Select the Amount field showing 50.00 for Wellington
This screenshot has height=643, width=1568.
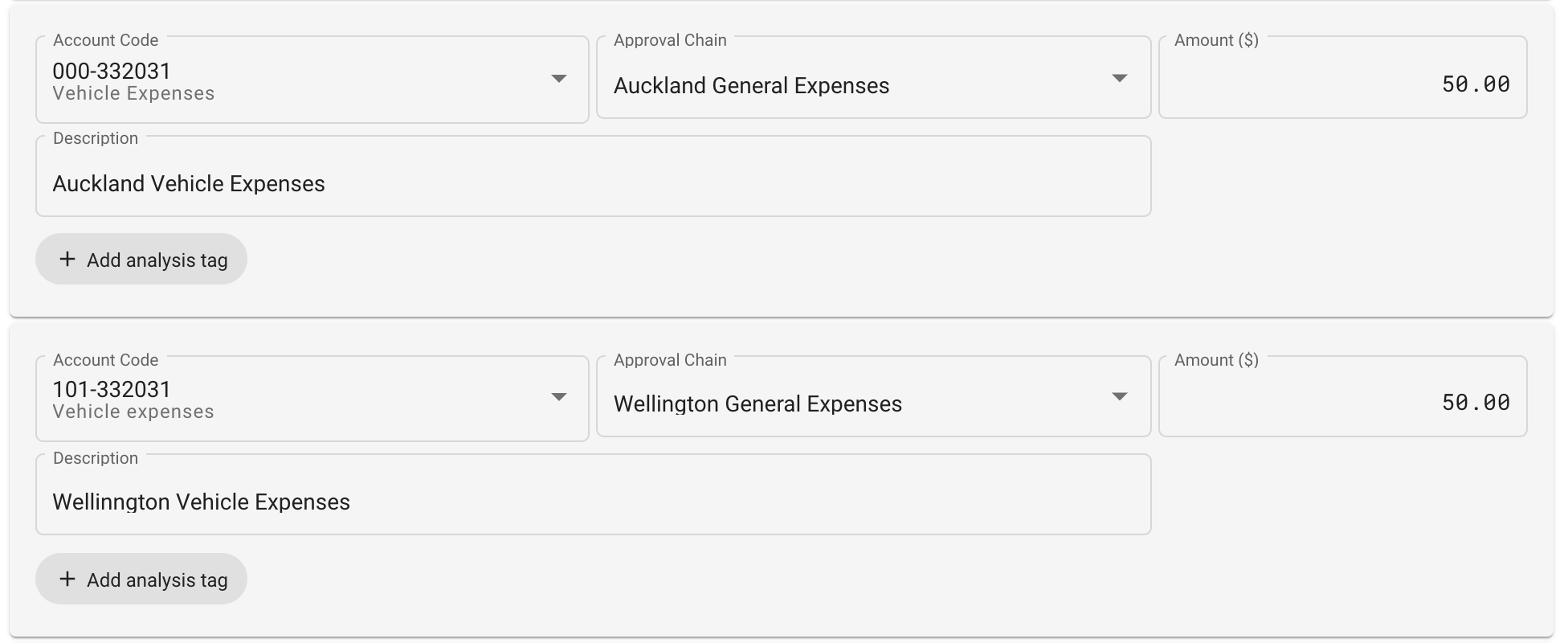1342,397
